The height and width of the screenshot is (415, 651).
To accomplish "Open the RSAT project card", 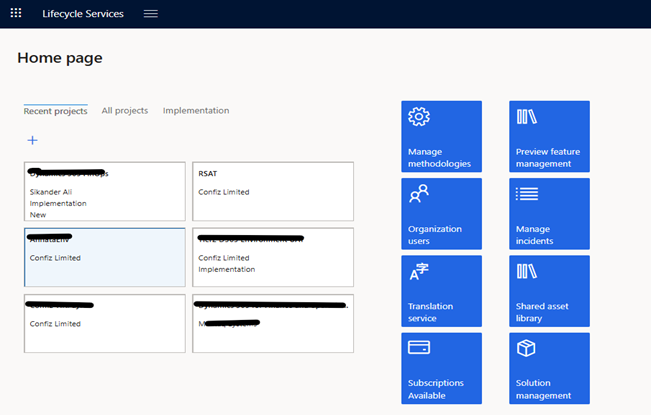I will point(273,191).
